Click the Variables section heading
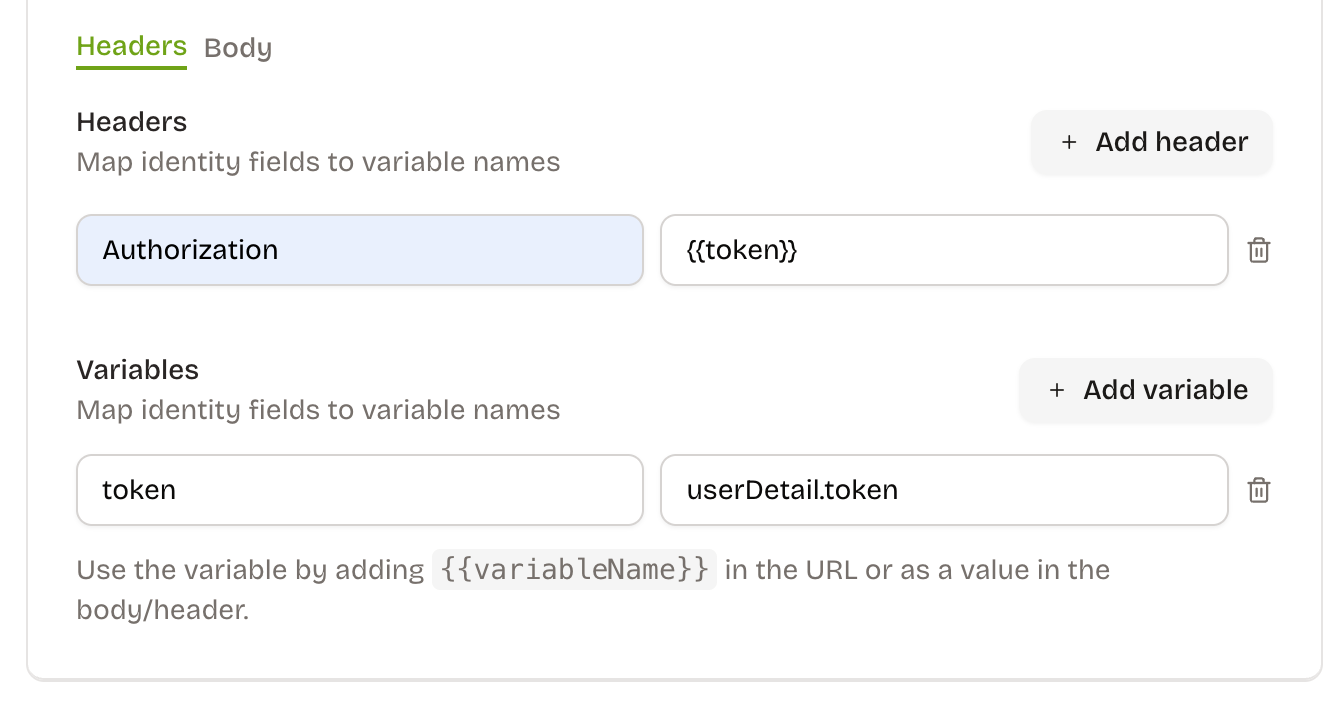This screenshot has height=704, width=1340. tap(138, 370)
